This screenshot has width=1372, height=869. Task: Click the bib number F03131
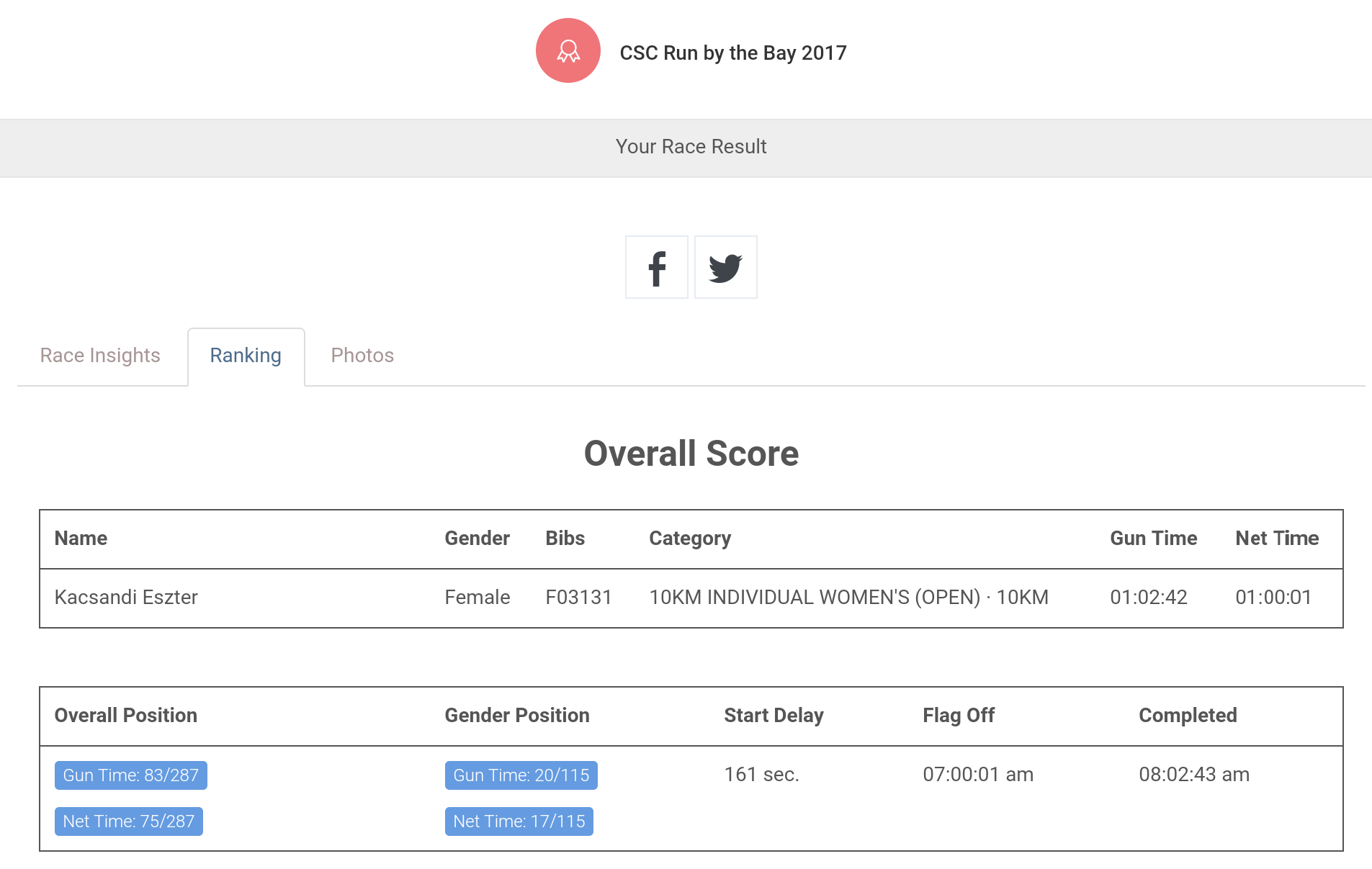[x=578, y=598]
